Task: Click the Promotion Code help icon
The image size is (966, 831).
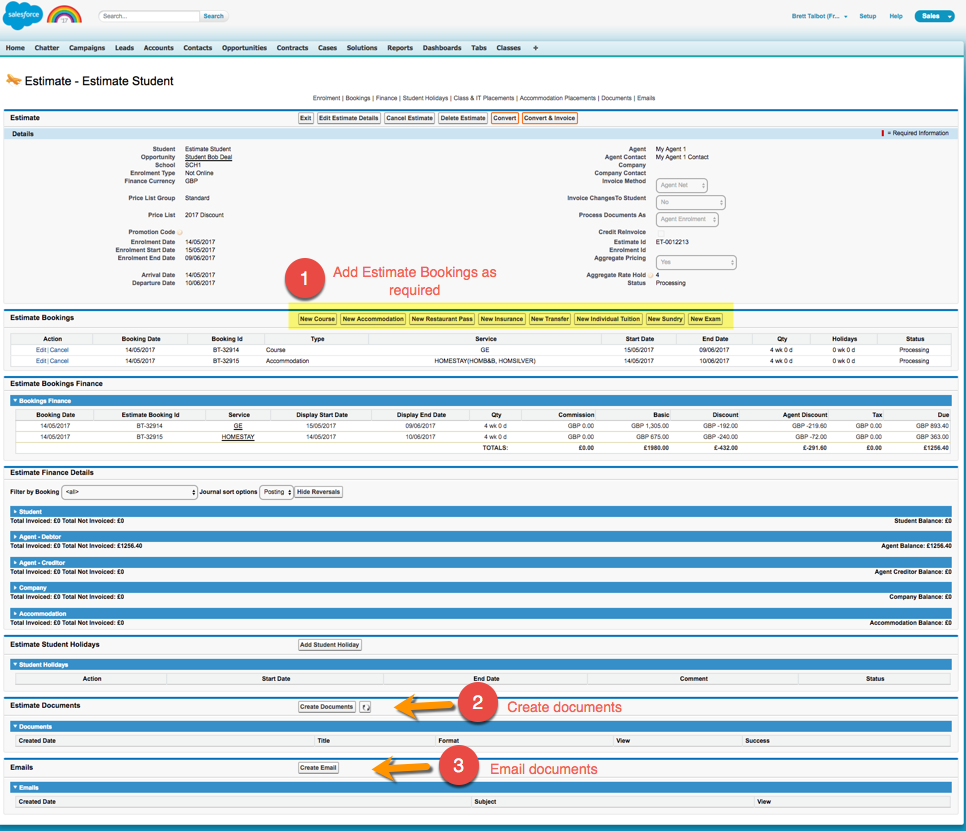Action: coord(180,232)
